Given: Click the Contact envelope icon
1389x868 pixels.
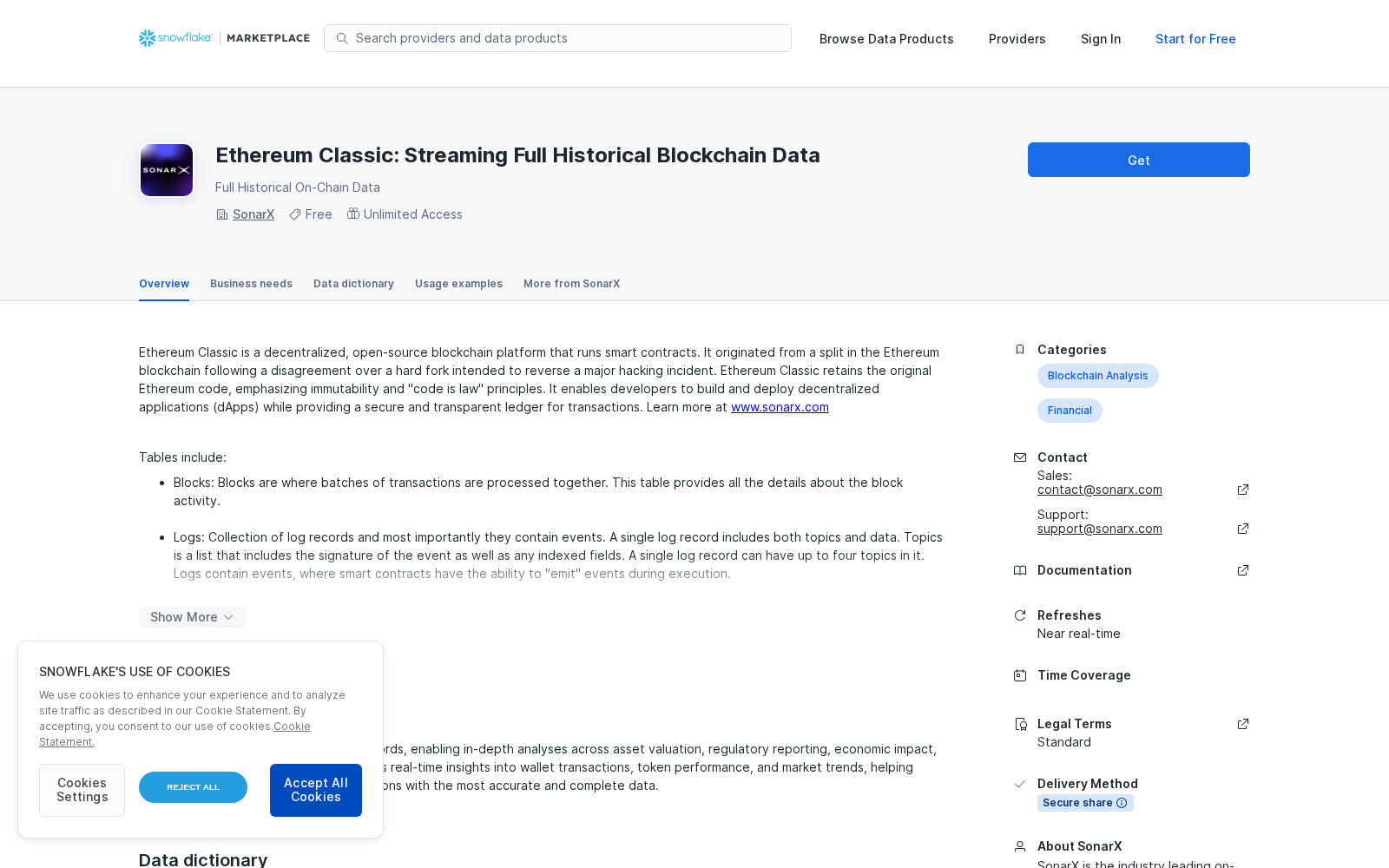Looking at the screenshot, I should pos(1020,457).
